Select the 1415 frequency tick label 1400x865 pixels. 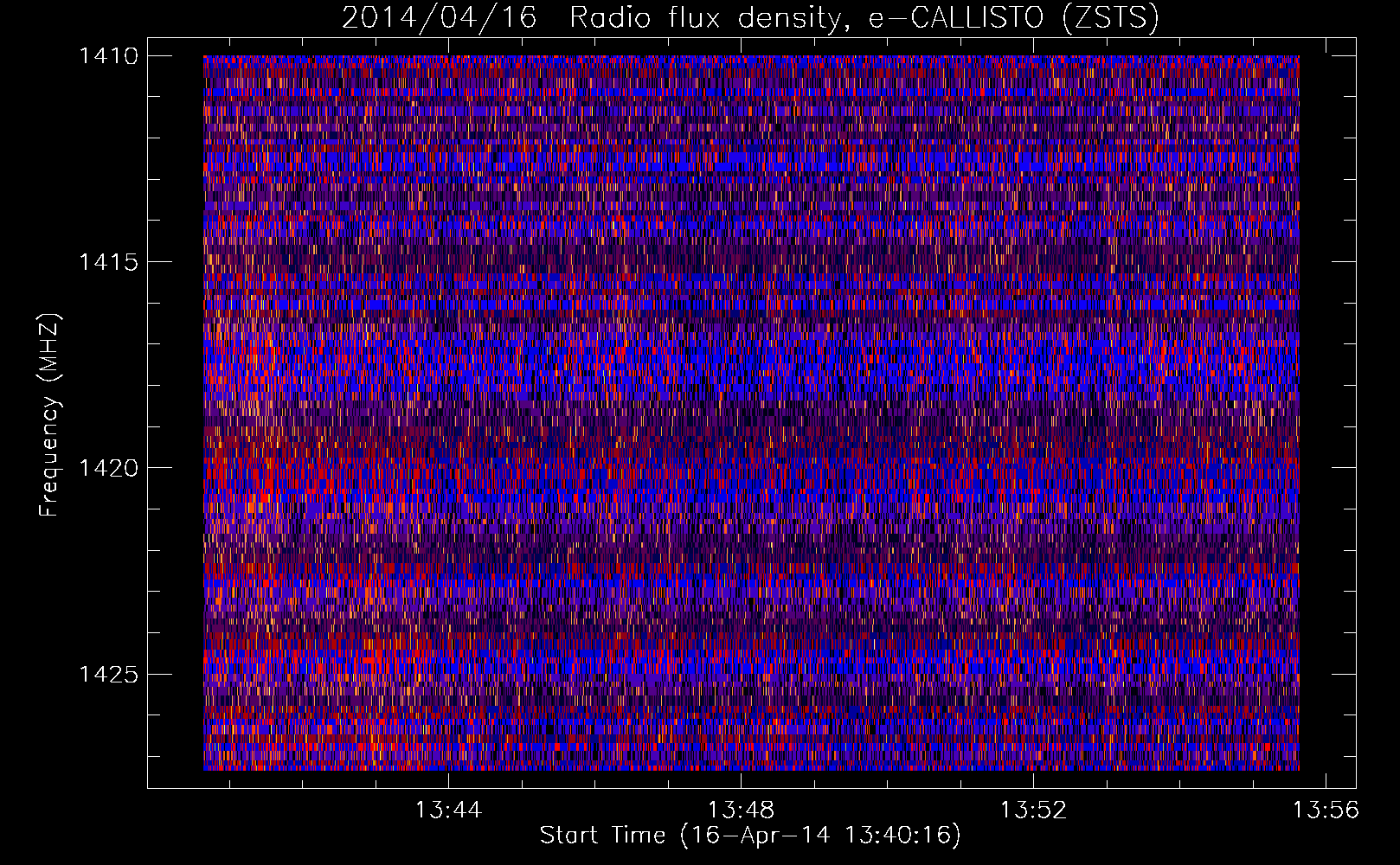[109, 262]
